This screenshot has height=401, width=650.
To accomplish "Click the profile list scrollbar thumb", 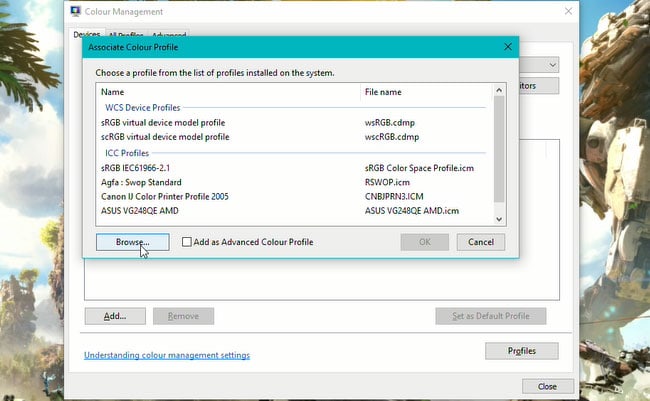I will [x=499, y=149].
